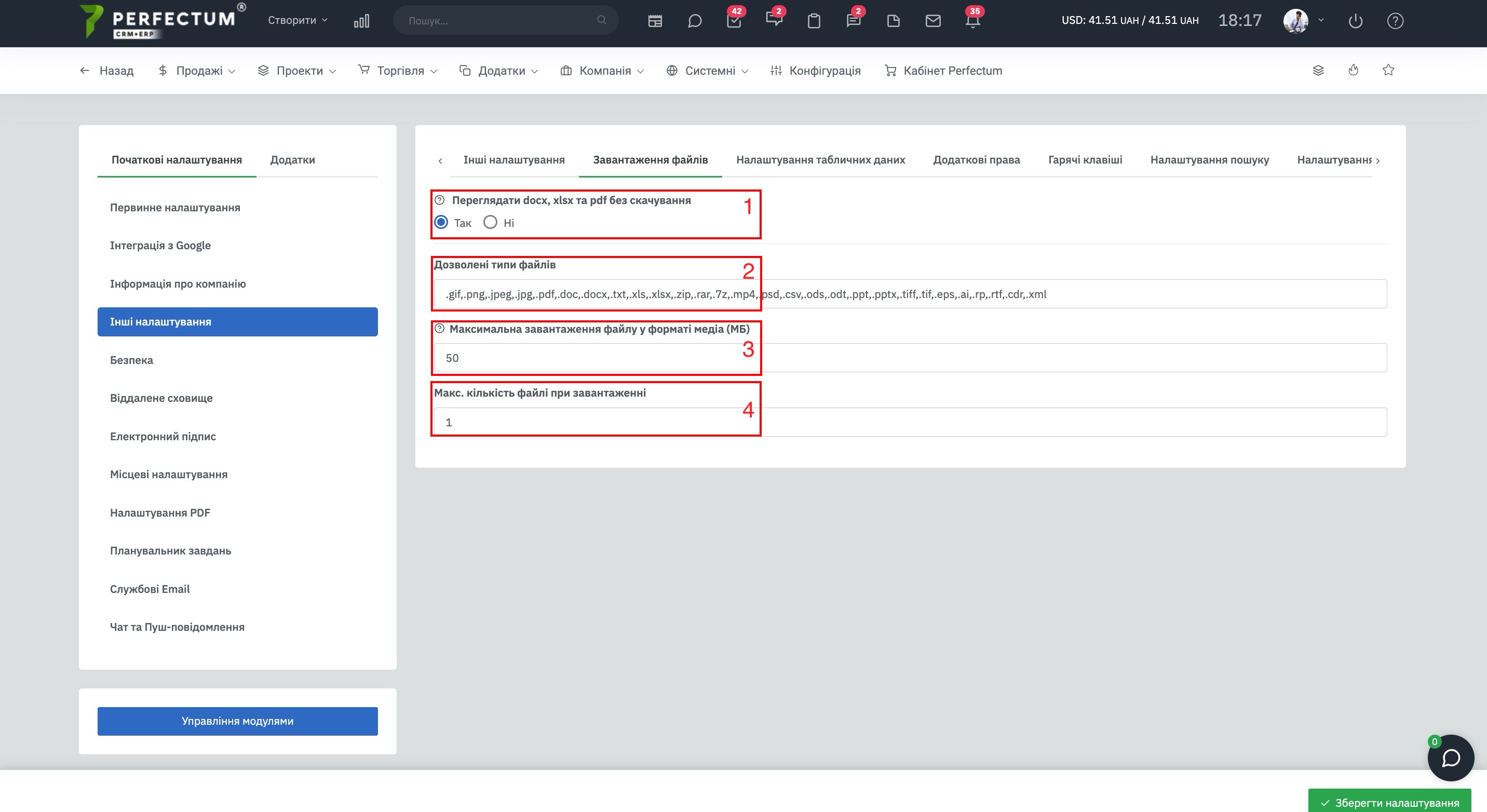
Task: Open the document file icon in the header
Action: tap(893, 21)
